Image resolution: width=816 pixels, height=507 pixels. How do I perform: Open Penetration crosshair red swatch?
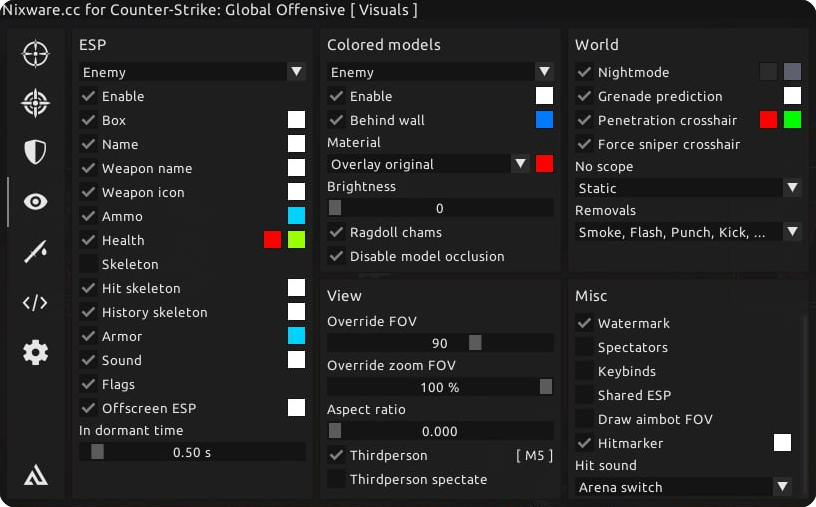(769, 120)
